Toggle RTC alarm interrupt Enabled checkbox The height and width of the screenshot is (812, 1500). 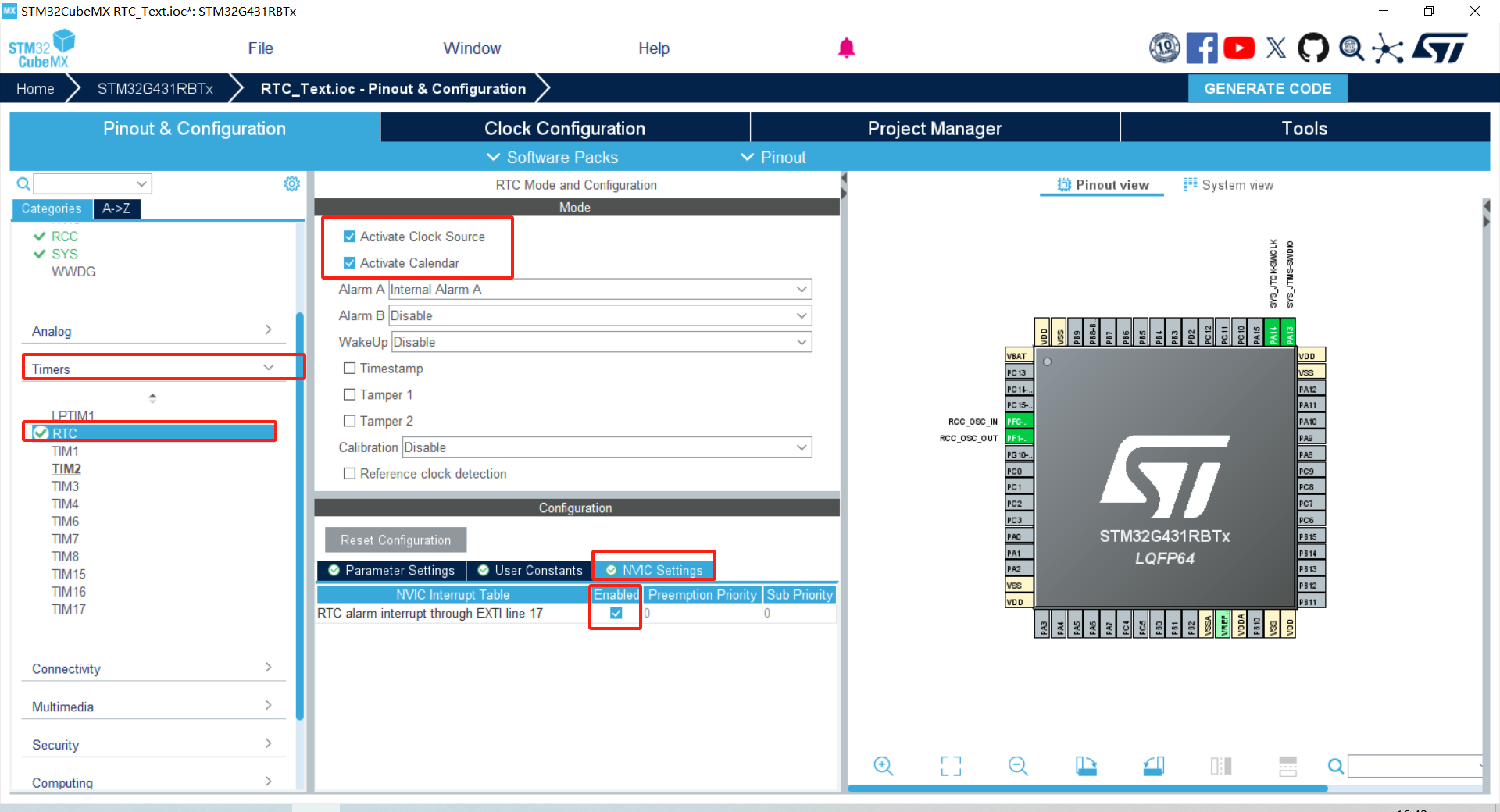[x=616, y=613]
